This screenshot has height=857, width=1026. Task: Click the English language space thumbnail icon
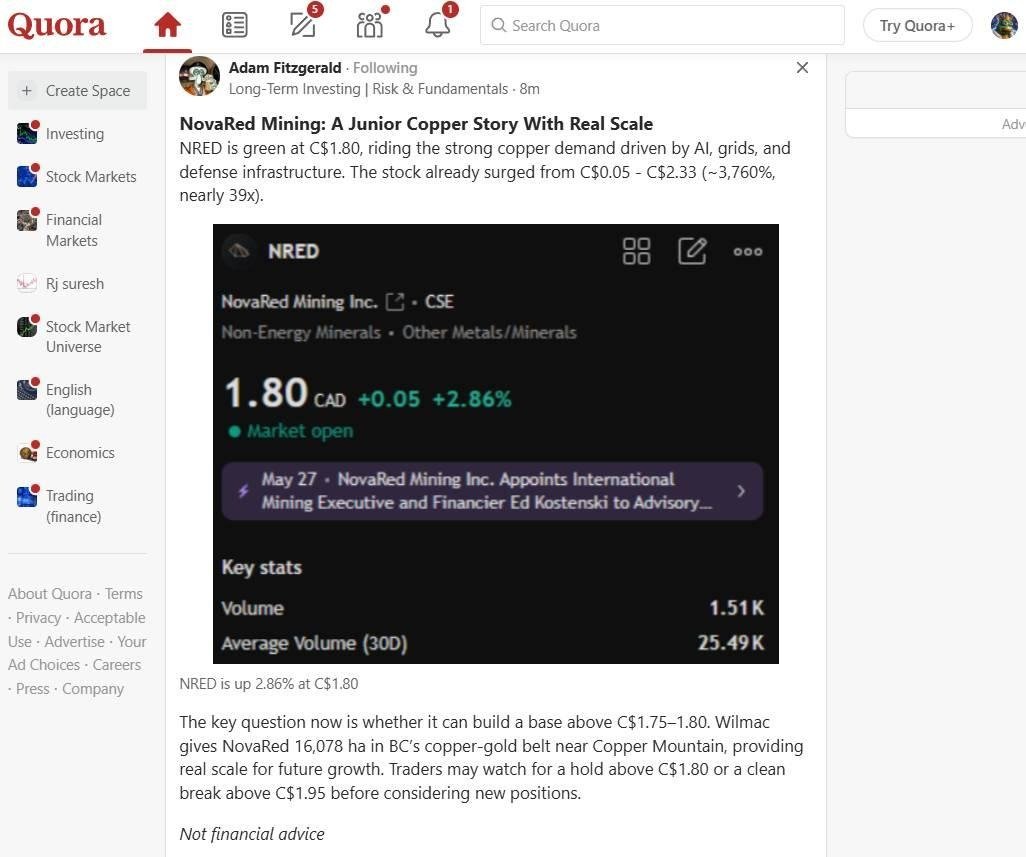click(27, 389)
